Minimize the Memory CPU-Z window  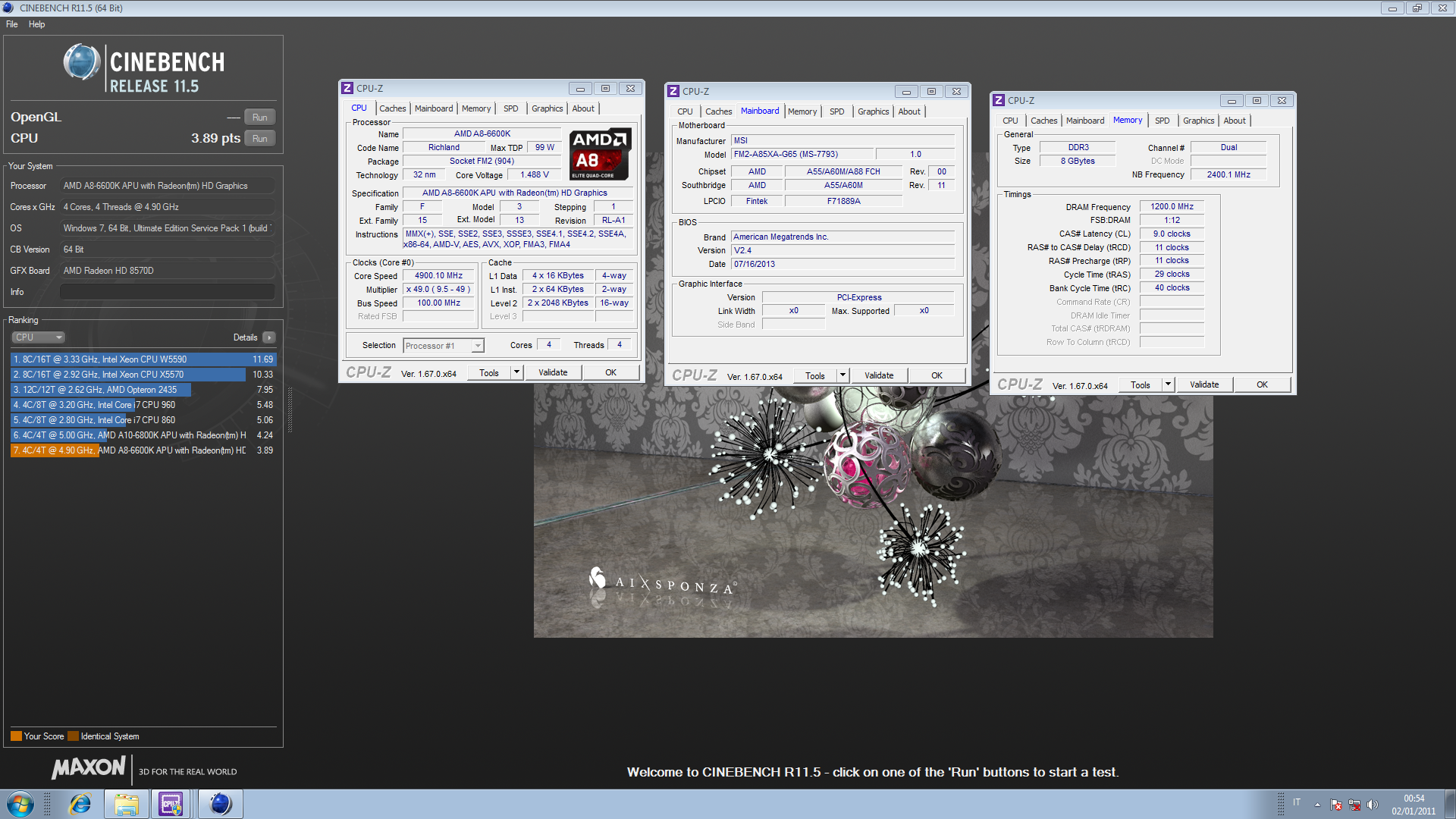click(x=1232, y=101)
